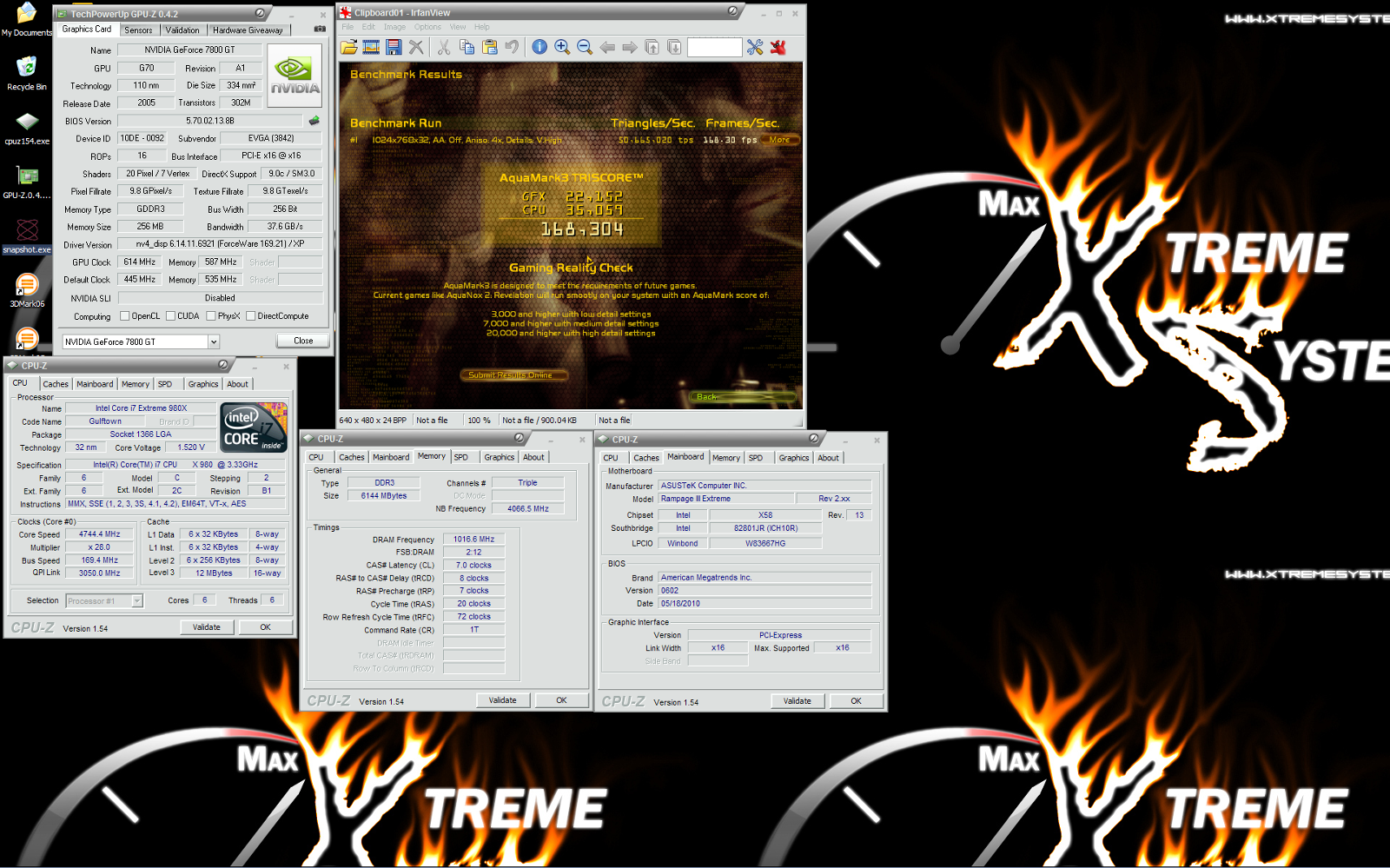Click red IrfanView cat About icon
Screen dimensions: 1390x868
coord(778,47)
